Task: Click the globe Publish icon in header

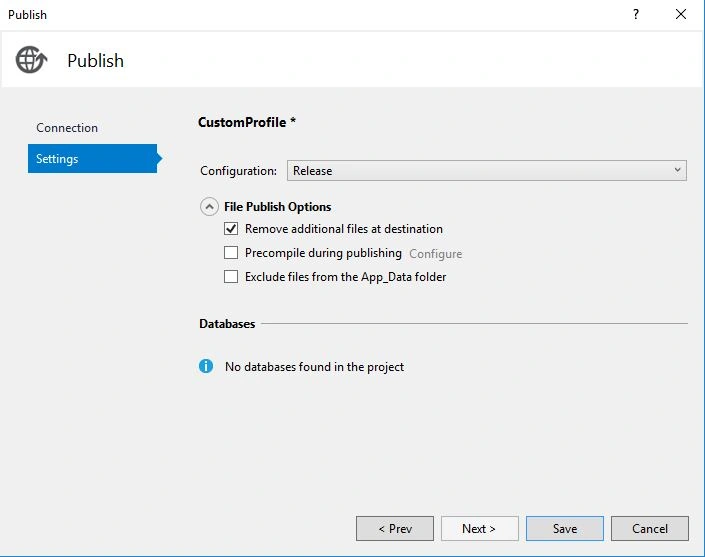Action: tap(31, 59)
